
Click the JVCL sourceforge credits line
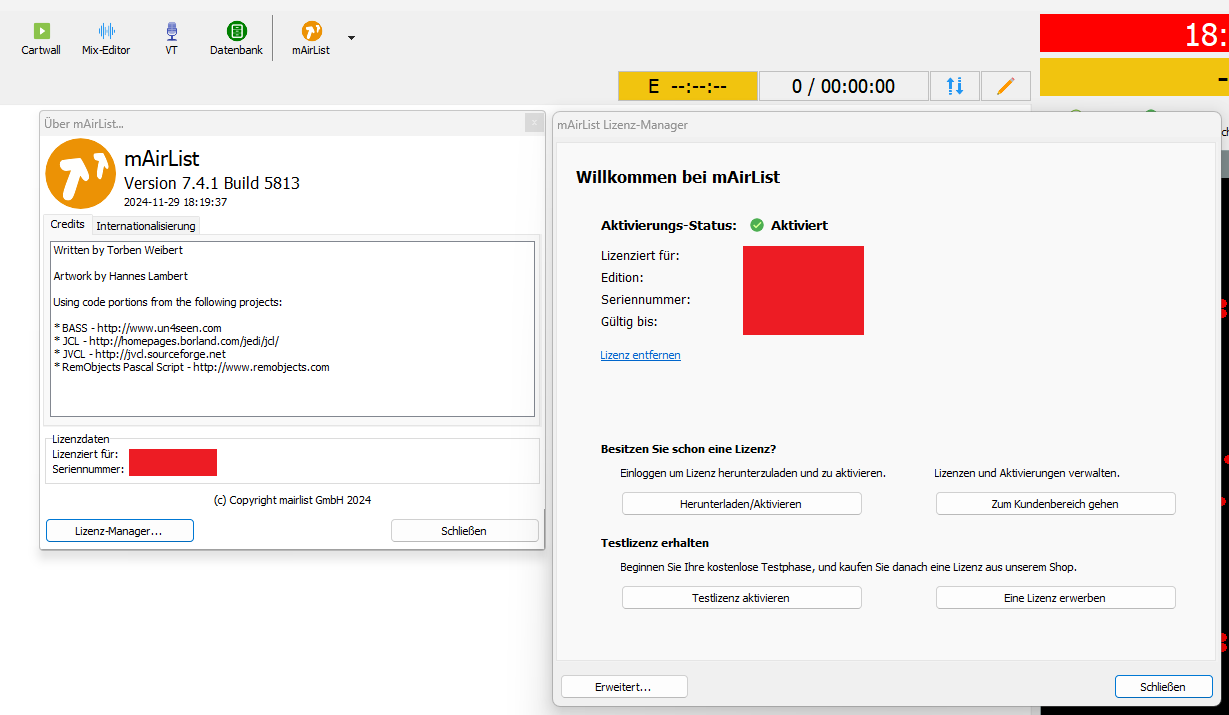pyautogui.click(x=140, y=354)
